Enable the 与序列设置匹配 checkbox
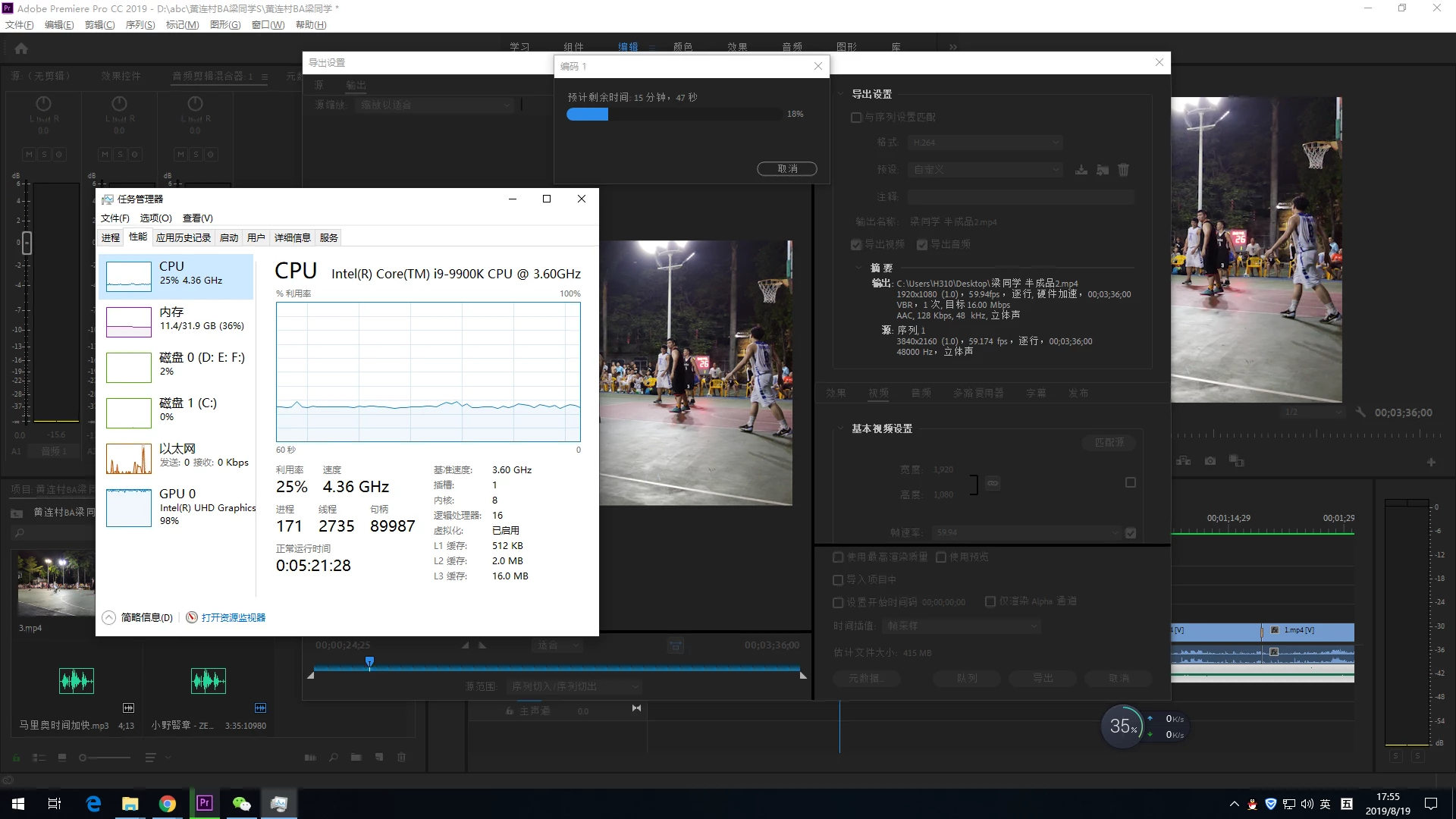This screenshot has width=1456, height=819. [856, 118]
